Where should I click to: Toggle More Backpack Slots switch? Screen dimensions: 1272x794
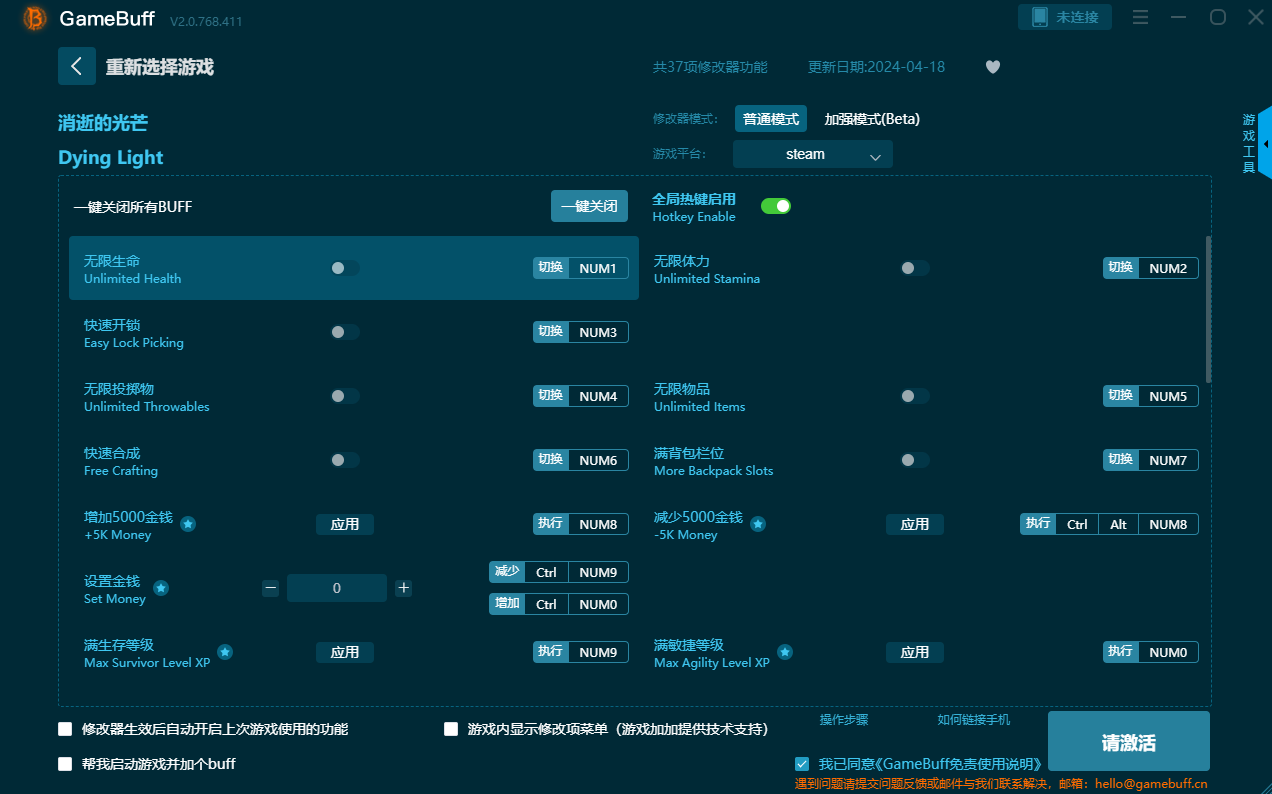pyautogui.click(x=914, y=460)
